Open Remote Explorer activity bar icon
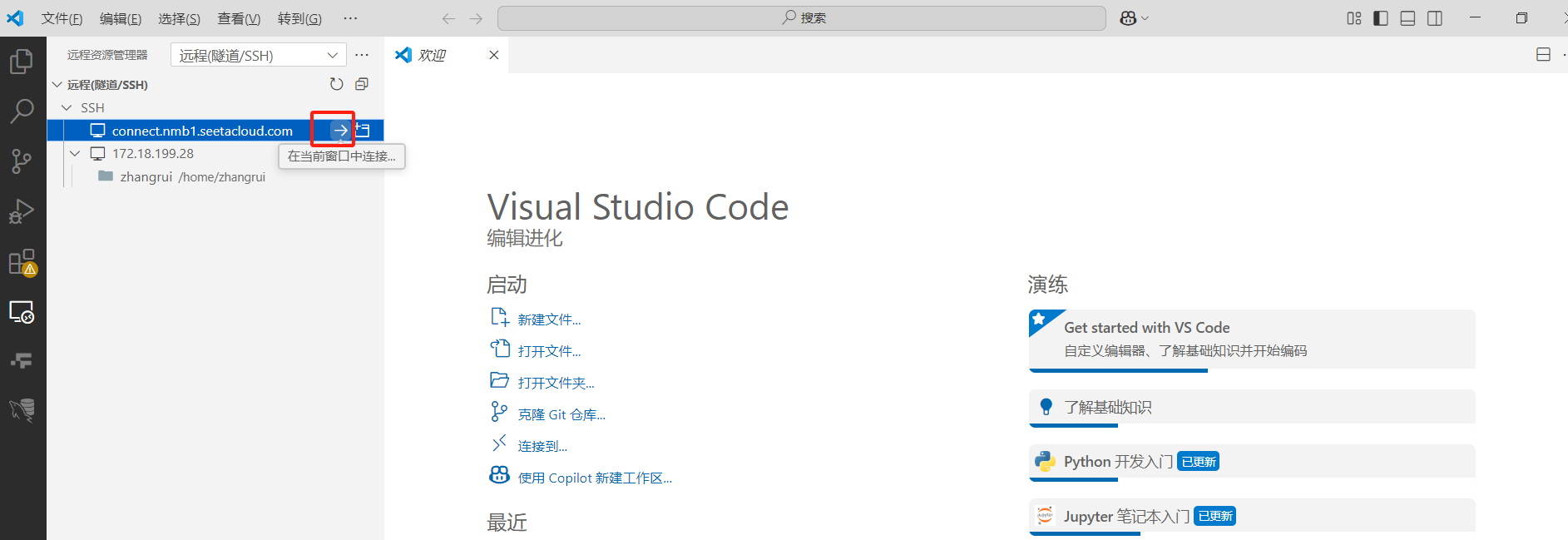Screen dimensions: 1568x540 coord(22,312)
